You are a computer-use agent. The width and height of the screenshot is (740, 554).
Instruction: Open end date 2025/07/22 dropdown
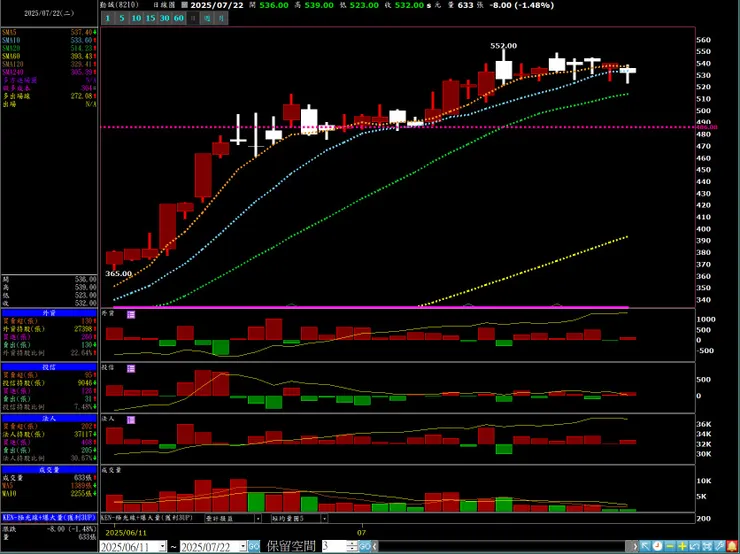point(243,547)
